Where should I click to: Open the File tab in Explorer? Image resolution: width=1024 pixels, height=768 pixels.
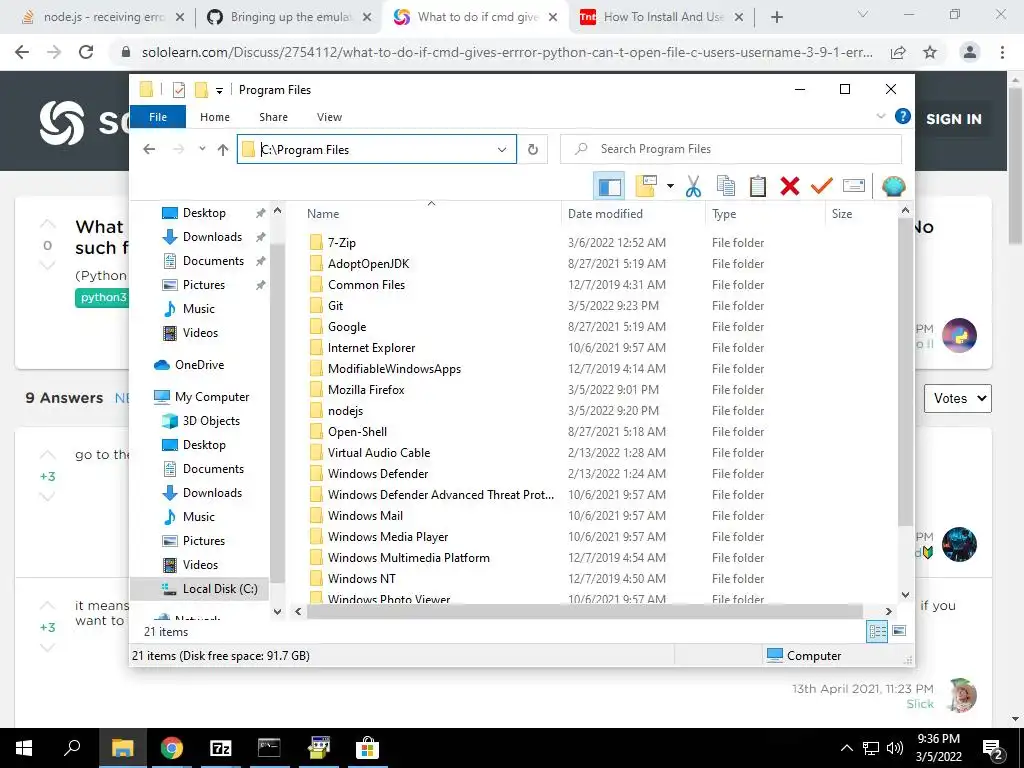158,117
